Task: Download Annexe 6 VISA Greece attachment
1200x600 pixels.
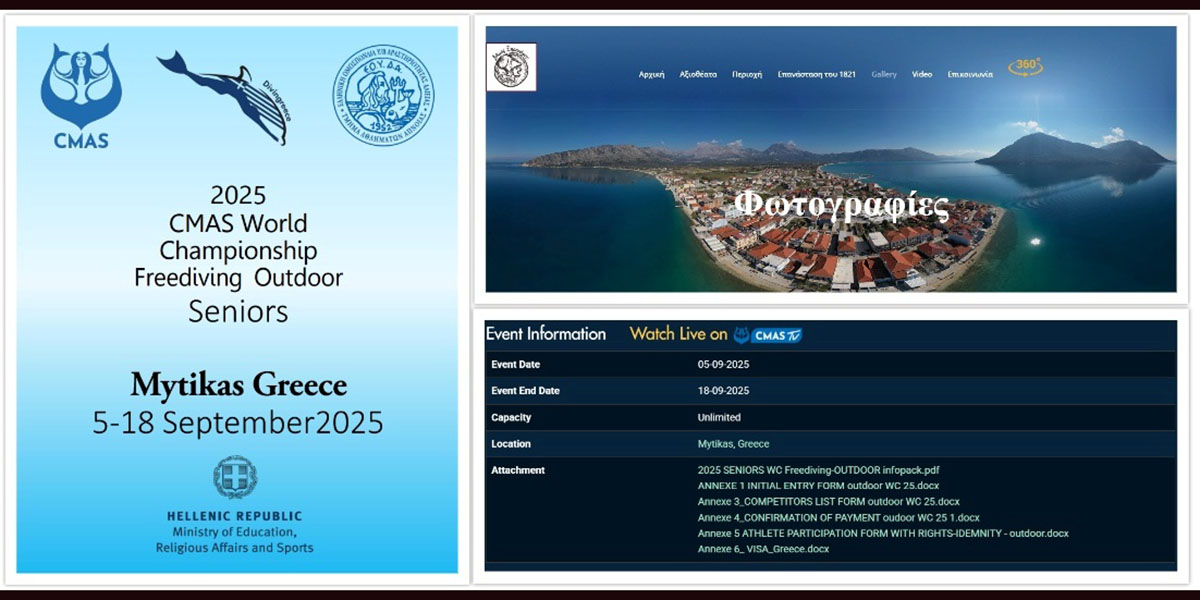Action: [x=763, y=549]
